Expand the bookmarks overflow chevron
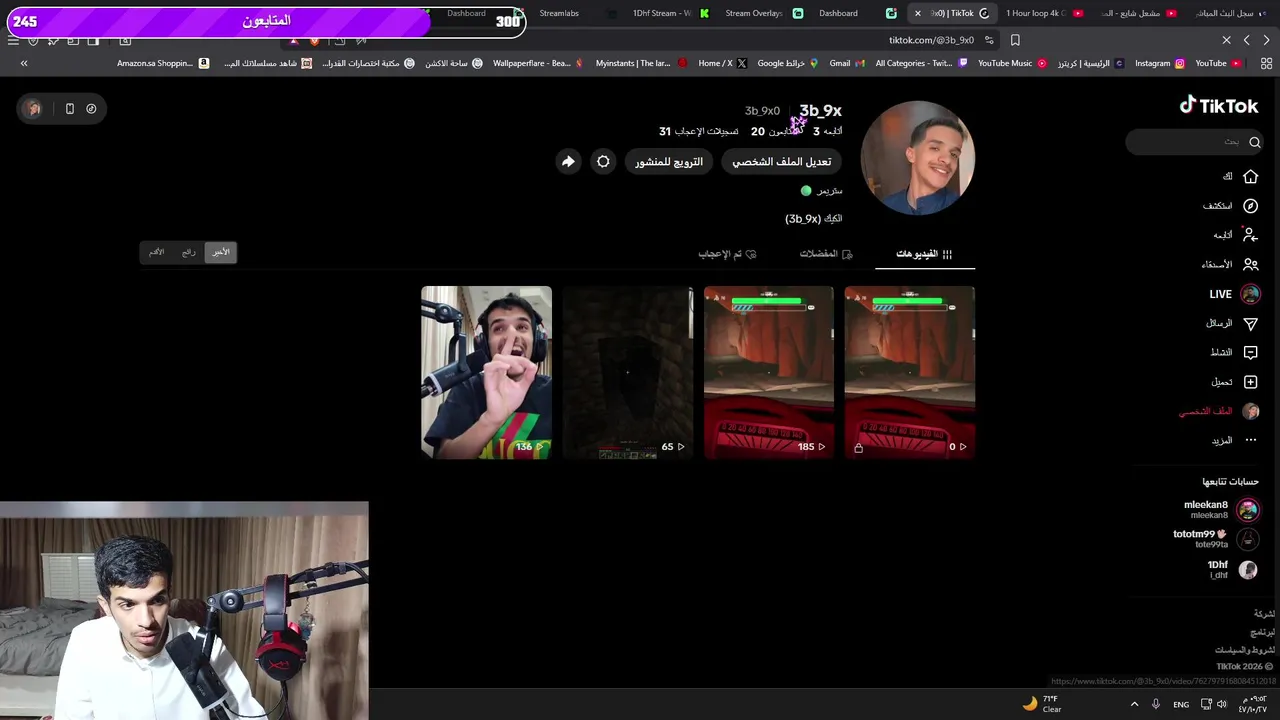Image resolution: width=1280 pixels, height=720 pixels. (x=24, y=63)
